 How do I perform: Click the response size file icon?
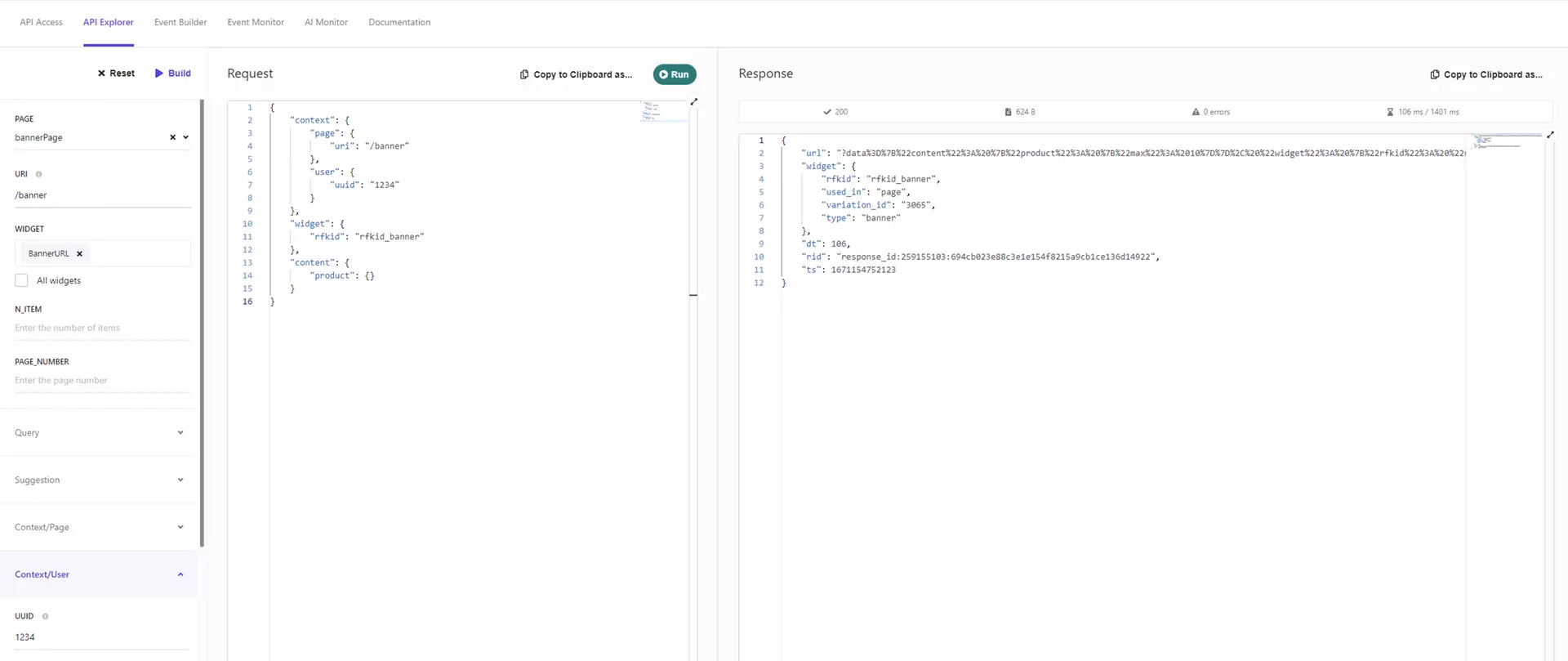click(x=1008, y=112)
